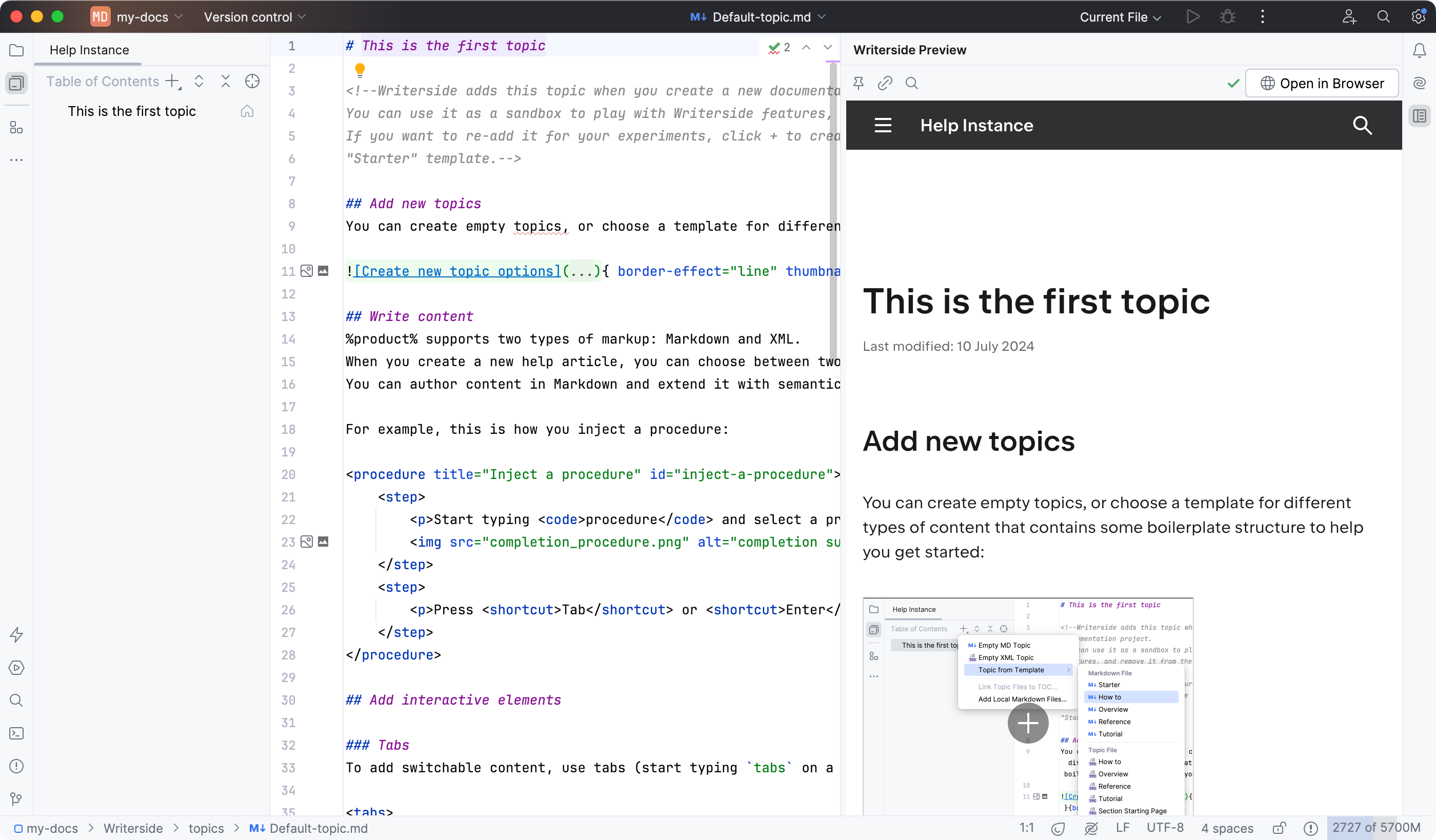Screen dimensions: 1436x840
Task: Open the Current File run configuration dropdown
Action: click(x=1120, y=17)
